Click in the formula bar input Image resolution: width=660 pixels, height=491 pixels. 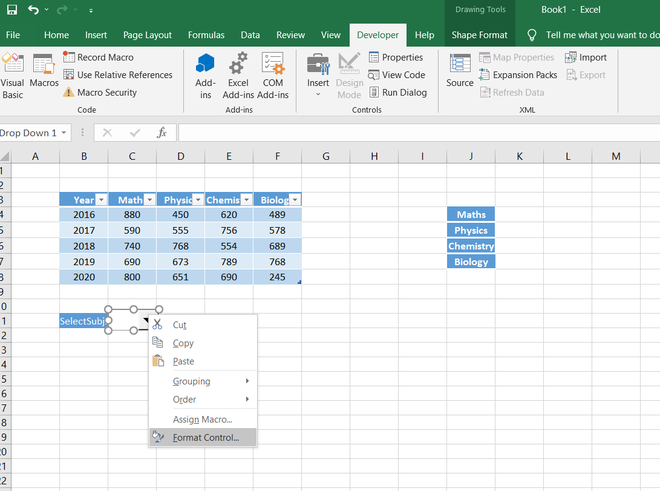coord(400,132)
